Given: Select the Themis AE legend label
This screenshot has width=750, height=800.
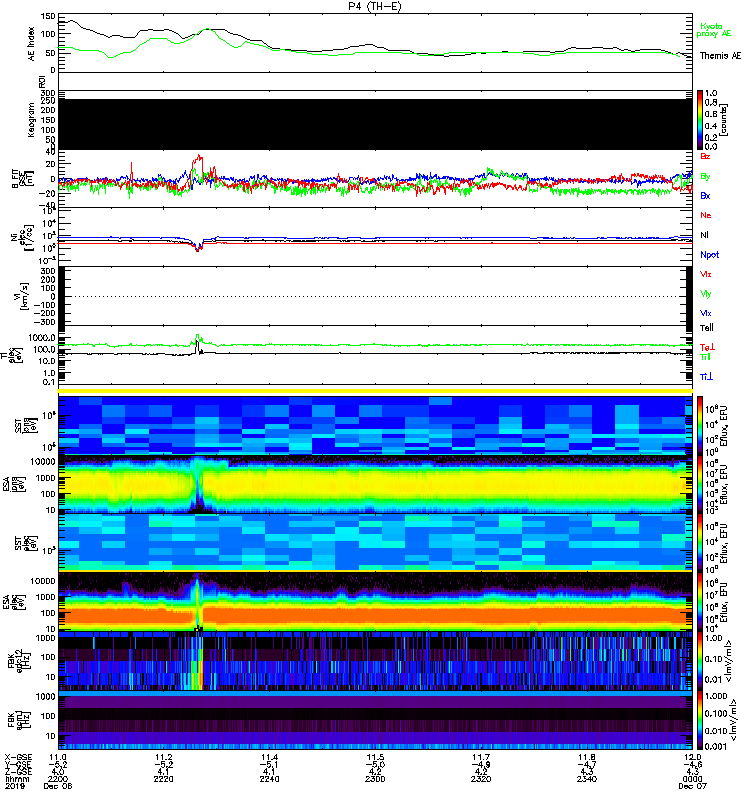Looking at the screenshot, I should (x=720, y=56).
